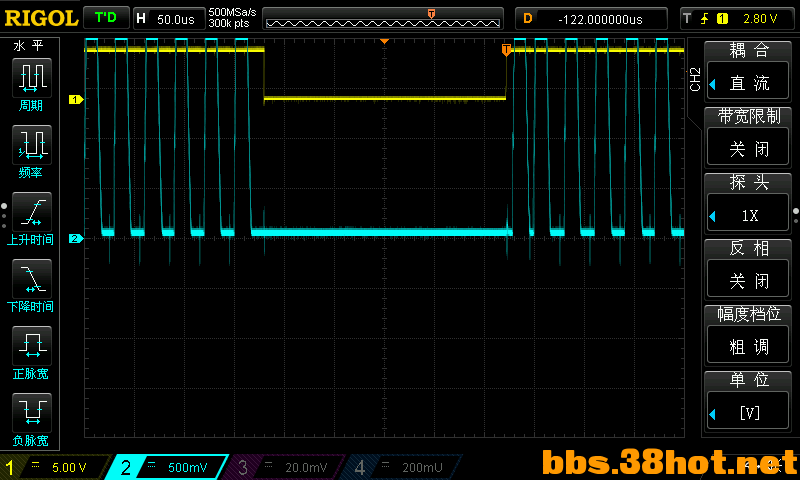Click the channel 1 ground level marker
Screen dimensions: 800x480
coord(76,99)
